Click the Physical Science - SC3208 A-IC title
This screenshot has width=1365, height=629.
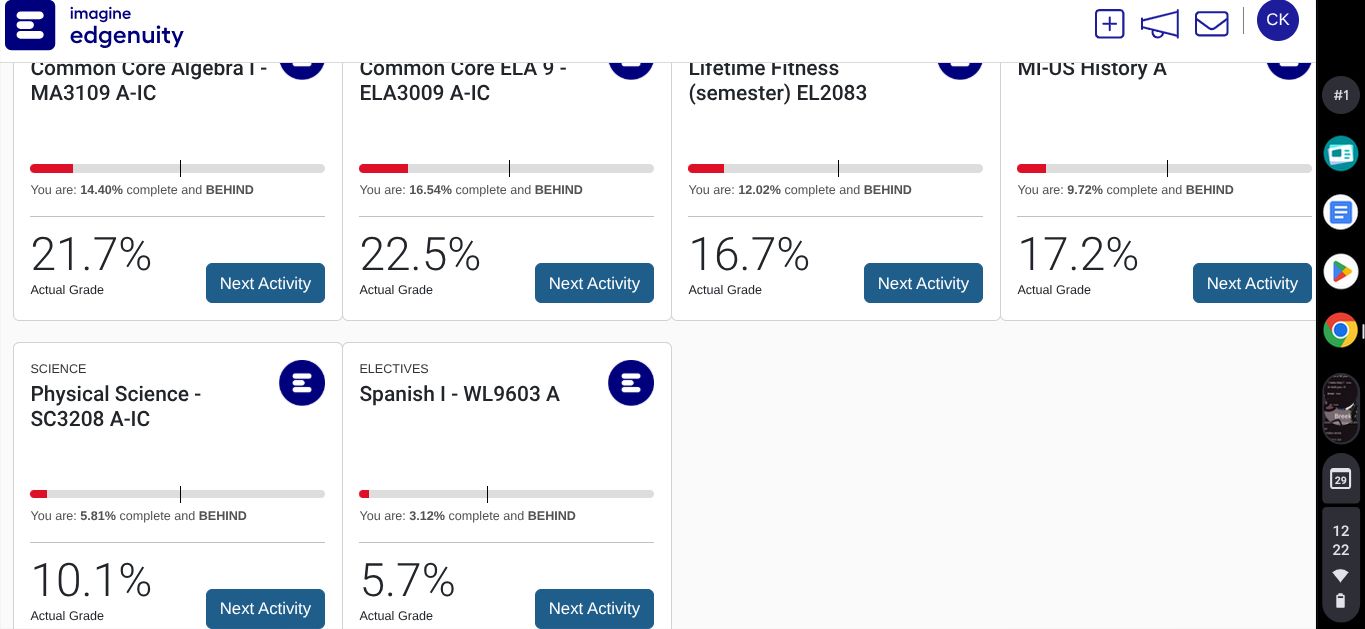(116, 406)
